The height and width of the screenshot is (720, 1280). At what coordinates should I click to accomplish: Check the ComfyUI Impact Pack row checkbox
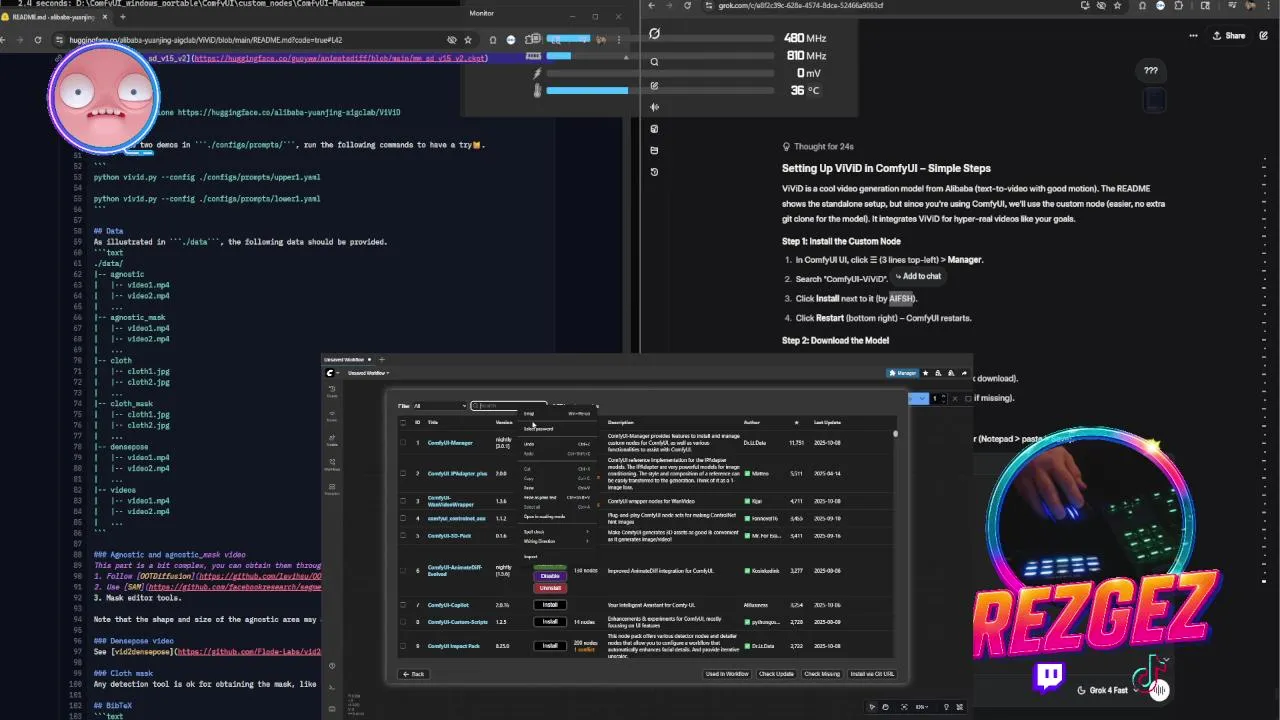click(x=403, y=645)
